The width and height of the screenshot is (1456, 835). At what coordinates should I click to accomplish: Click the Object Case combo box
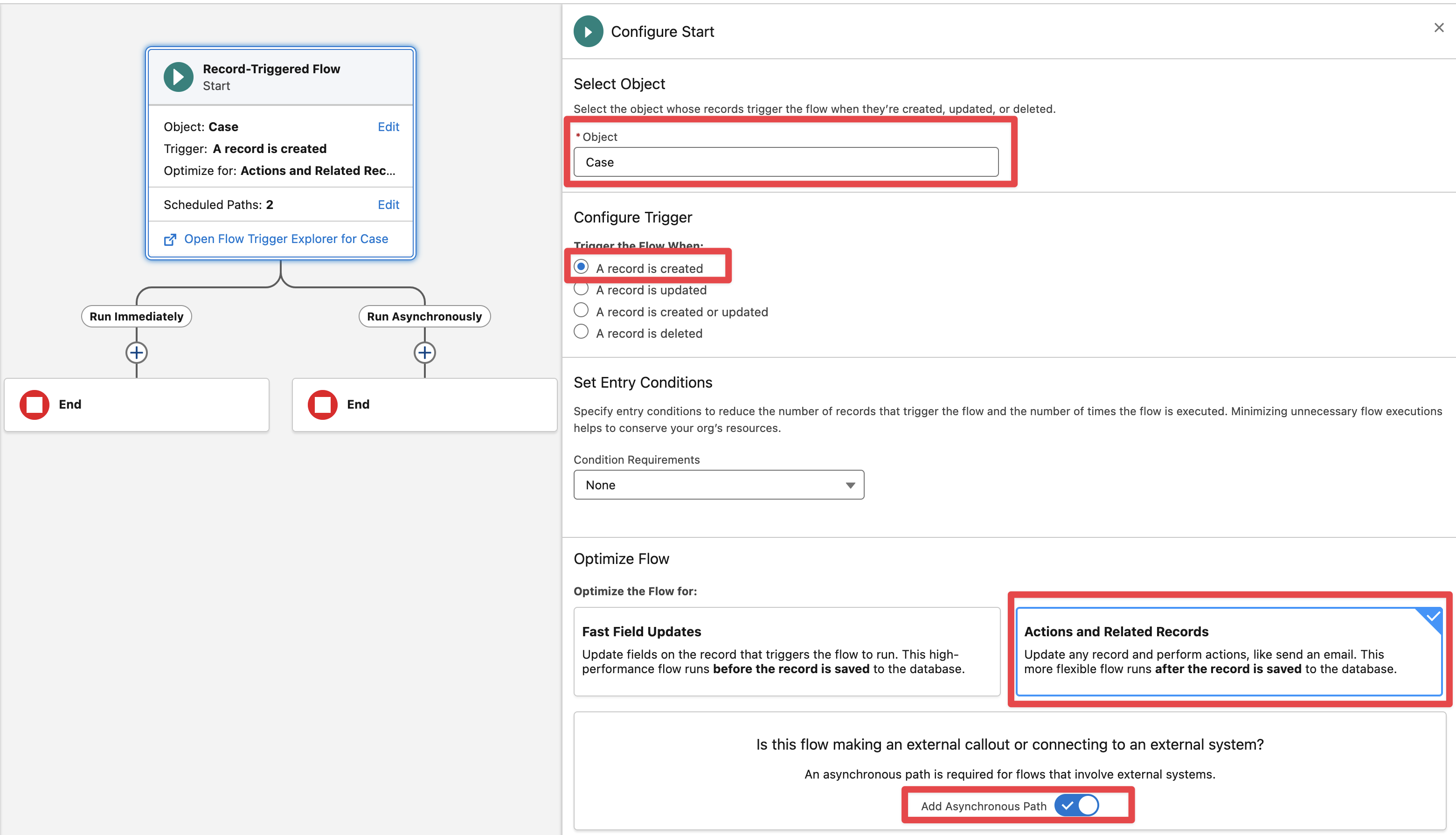[785, 162]
